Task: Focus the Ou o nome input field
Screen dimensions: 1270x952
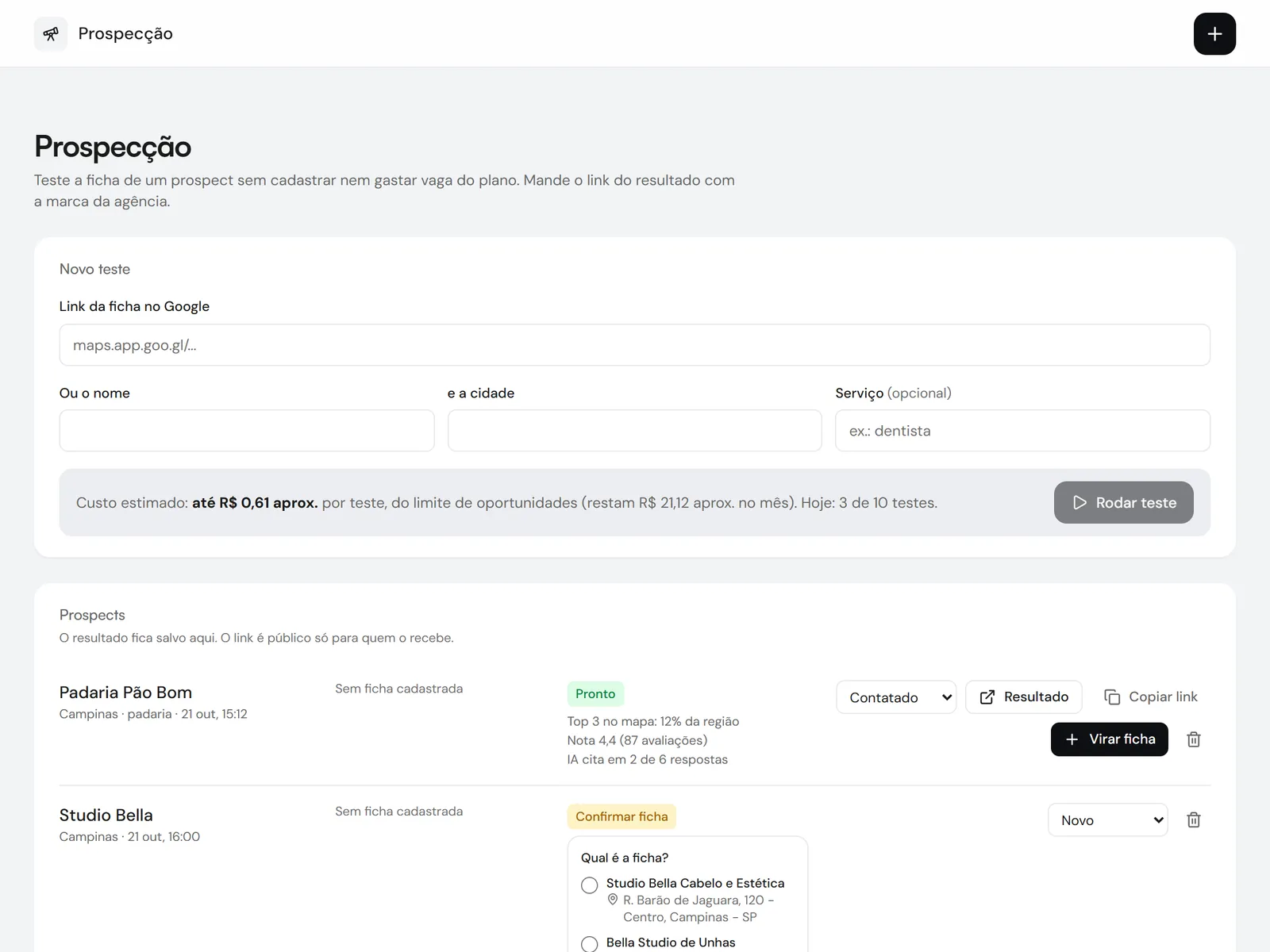Action: (x=247, y=431)
